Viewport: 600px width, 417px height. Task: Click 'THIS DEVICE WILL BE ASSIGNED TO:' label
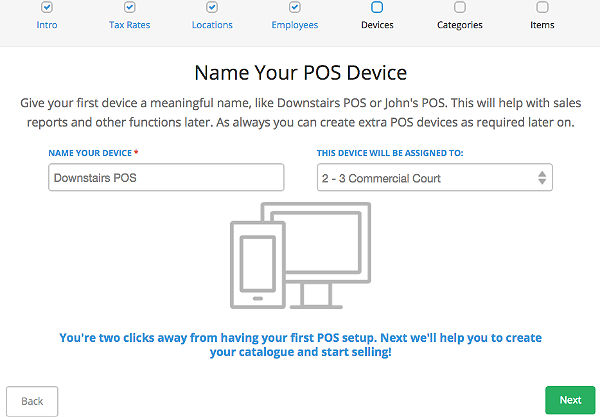pos(390,153)
